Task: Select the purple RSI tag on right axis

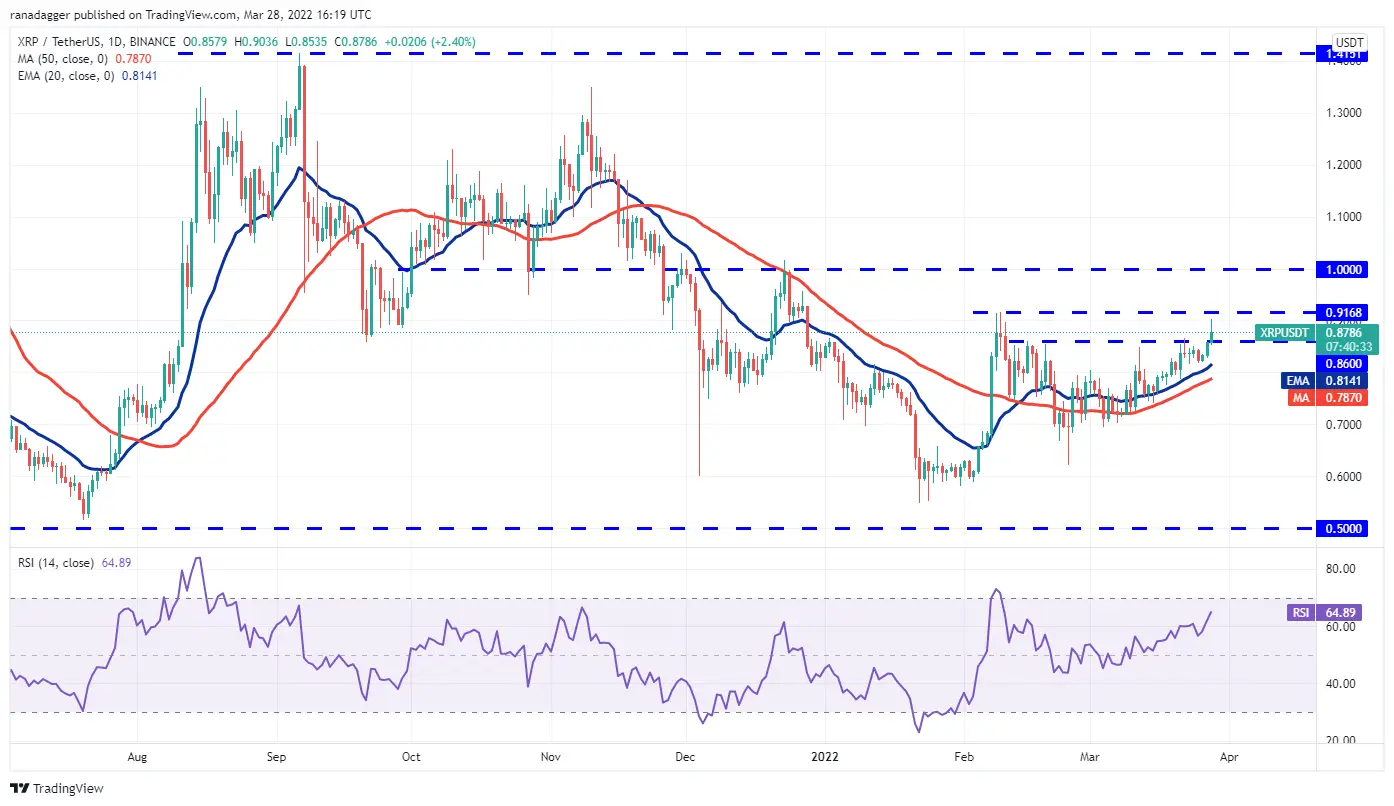Action: tap(1299, 612)
